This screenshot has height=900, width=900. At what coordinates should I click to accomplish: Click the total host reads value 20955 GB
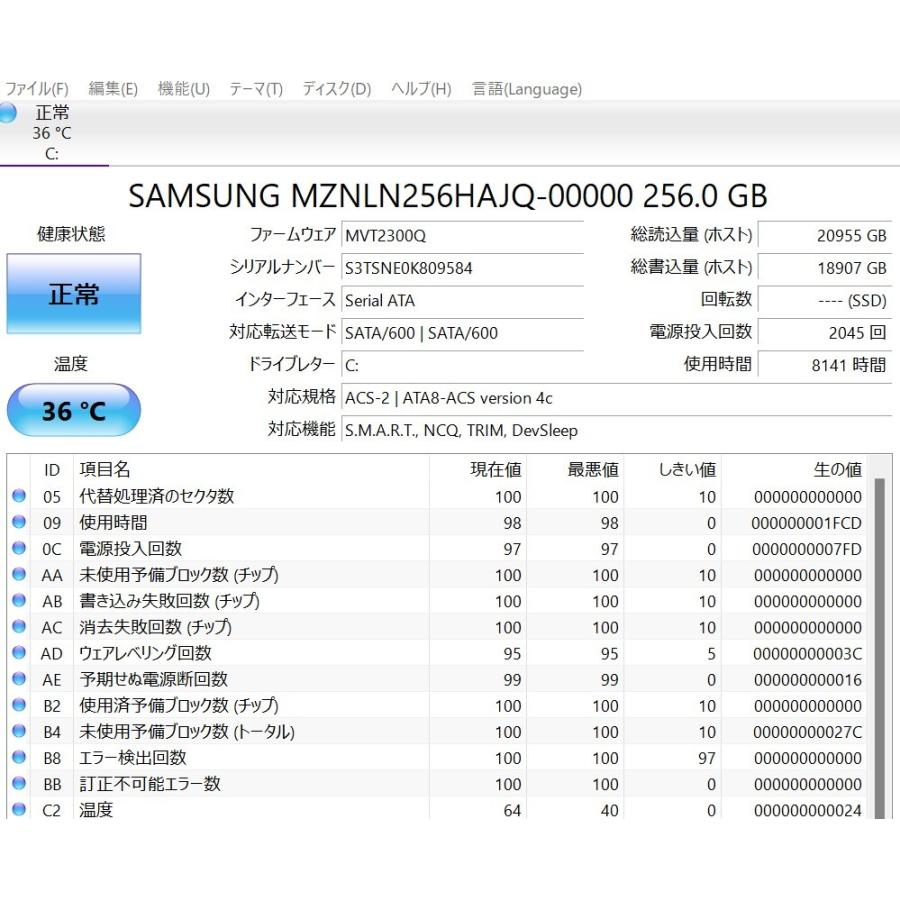825,236
